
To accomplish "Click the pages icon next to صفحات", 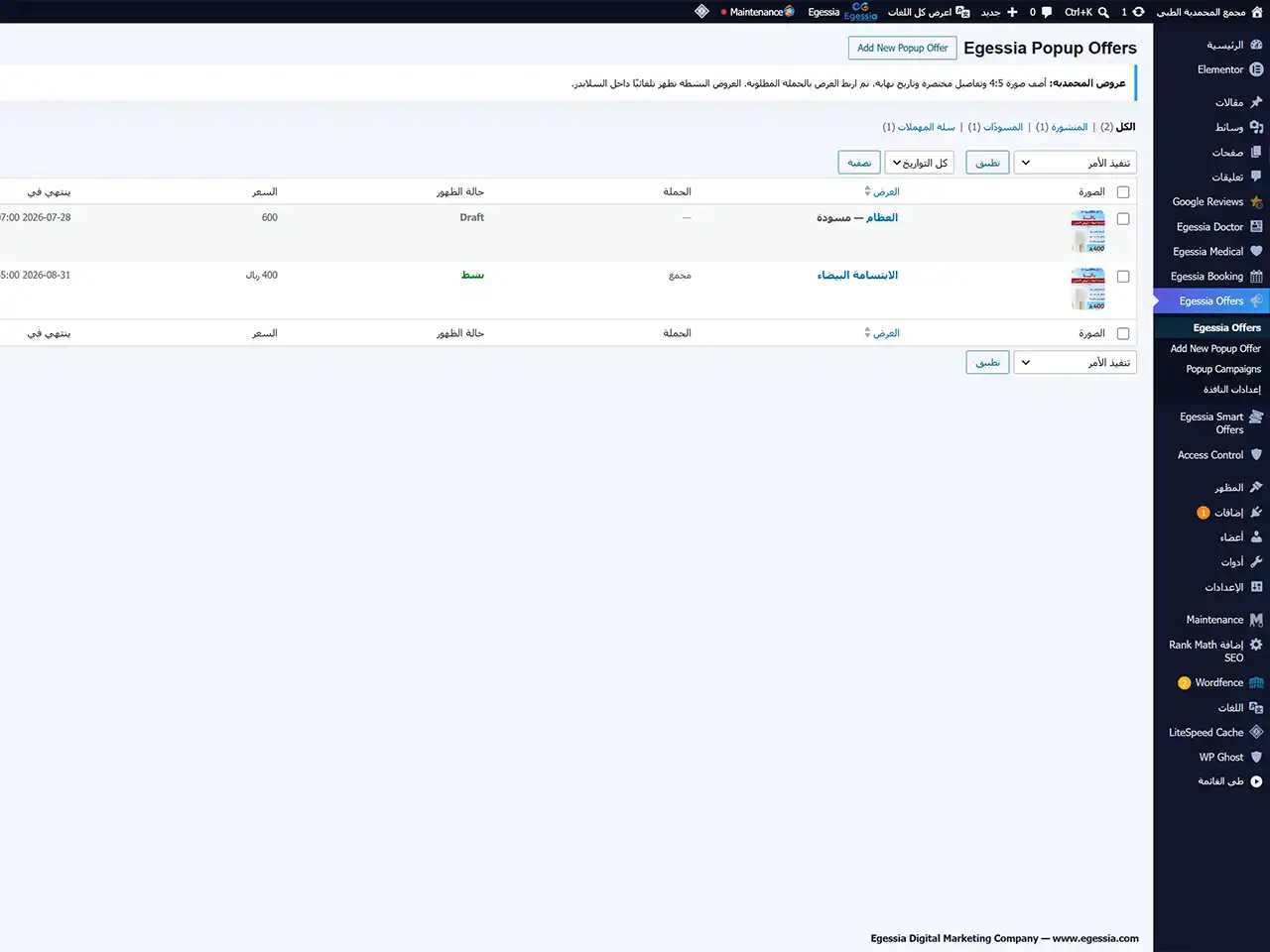I will pos(1256,152).
